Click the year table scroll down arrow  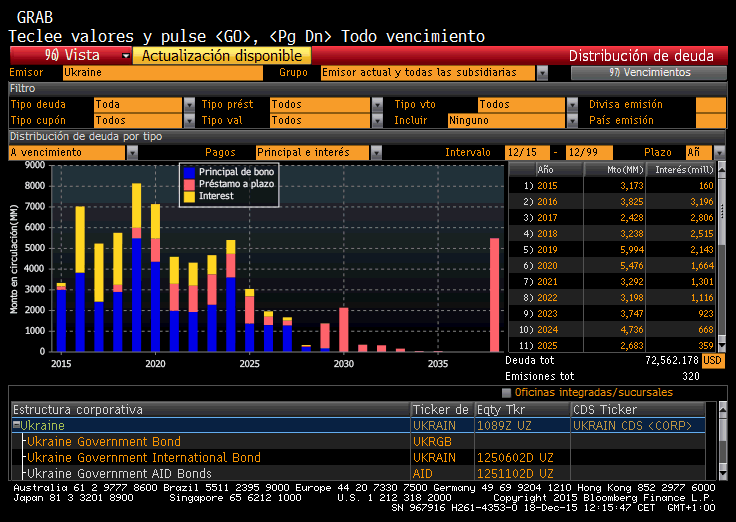tap(722, 347)
